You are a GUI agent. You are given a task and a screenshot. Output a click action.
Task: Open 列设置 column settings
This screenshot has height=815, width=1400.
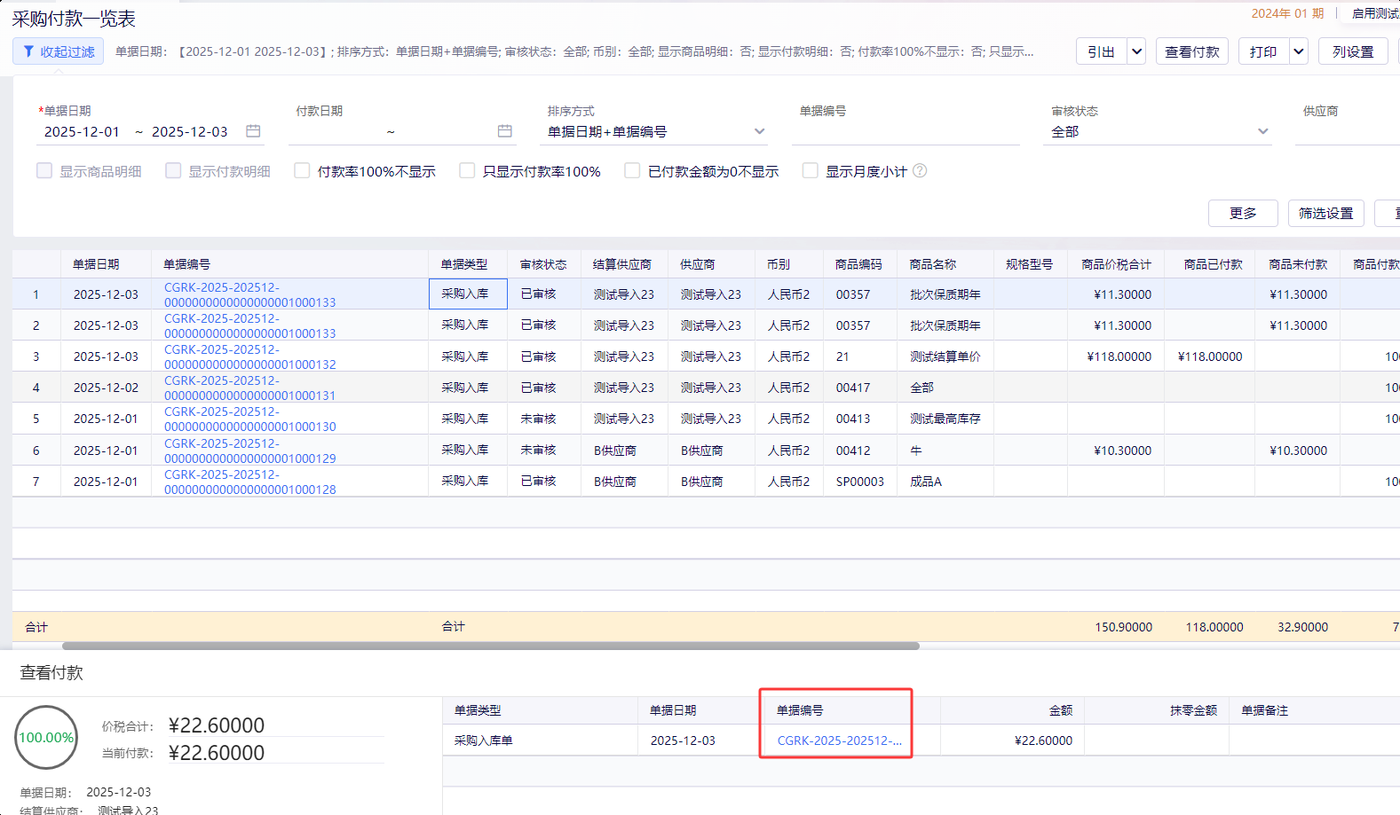pos(1353,51)
